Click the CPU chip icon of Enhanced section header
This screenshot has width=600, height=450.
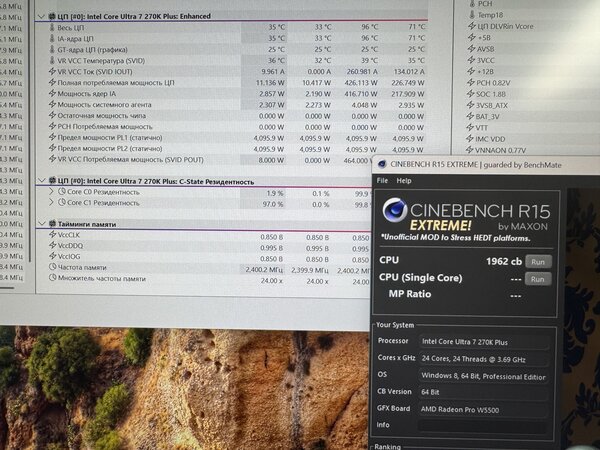(x=52, y=16)
